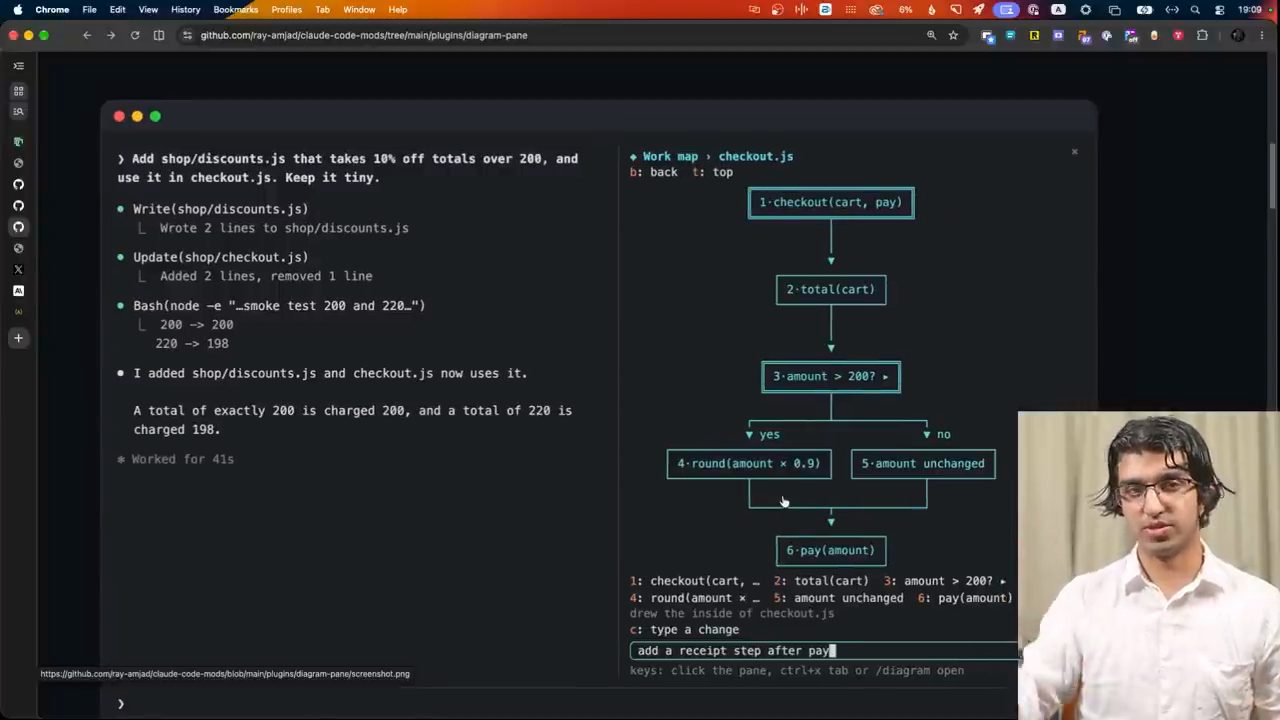This screenshot has height=720, width=1280.
Task: Open Chrome's three-dot menu
Action: (1262, 35)
